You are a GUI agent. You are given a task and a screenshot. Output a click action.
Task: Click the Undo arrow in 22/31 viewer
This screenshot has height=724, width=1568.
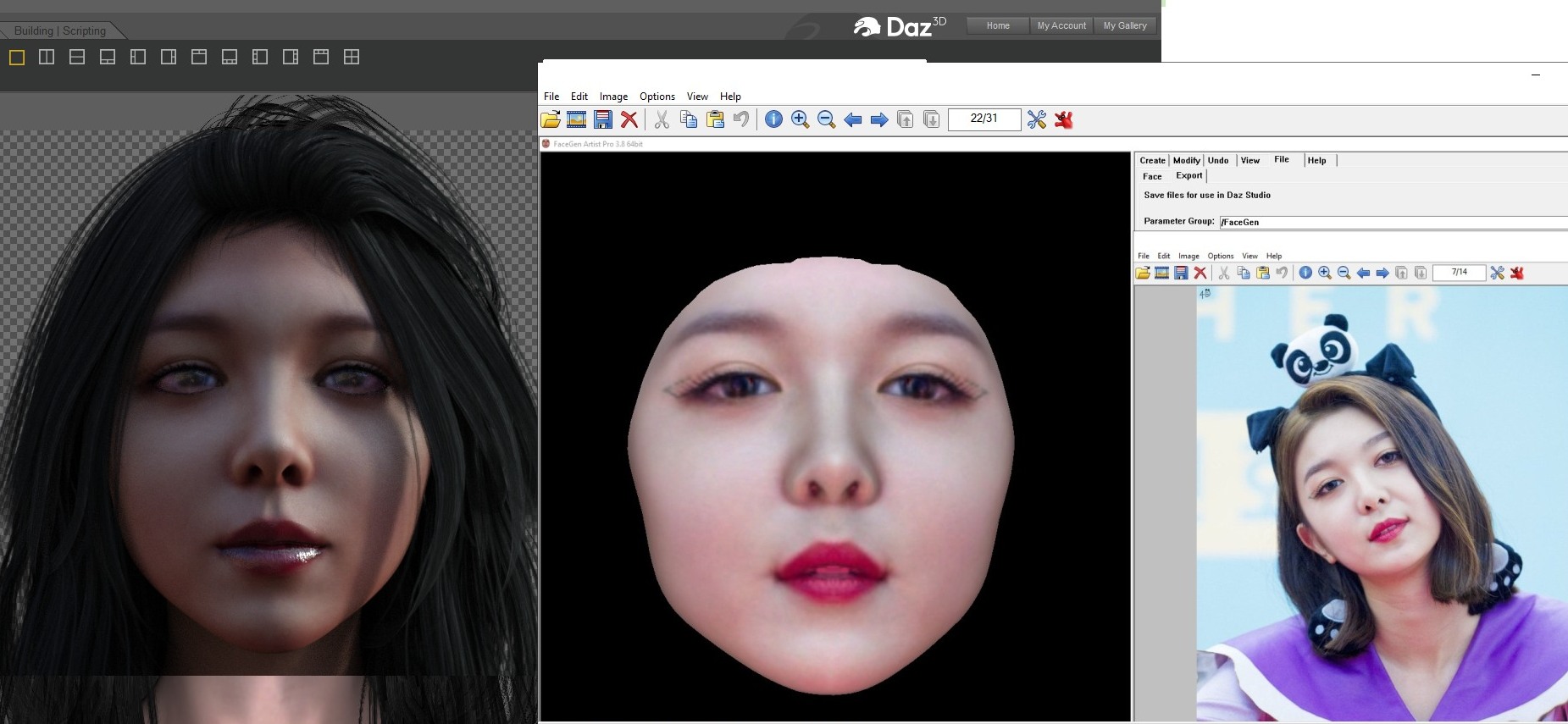pyautogui.click(x=741, y=119)
